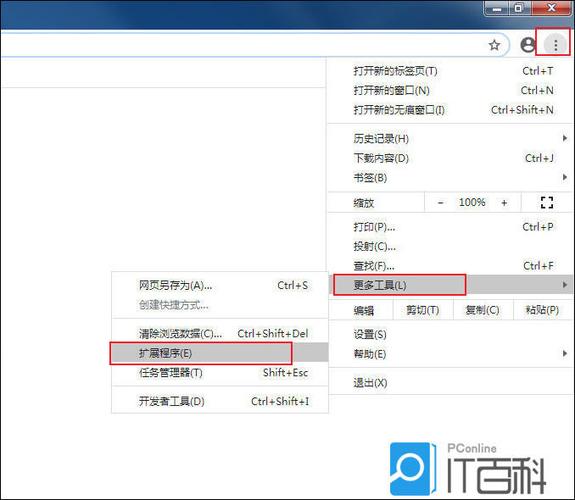Click the 100% zoom value
Viewport: 575px width, 500px height.
coord(472,202)
